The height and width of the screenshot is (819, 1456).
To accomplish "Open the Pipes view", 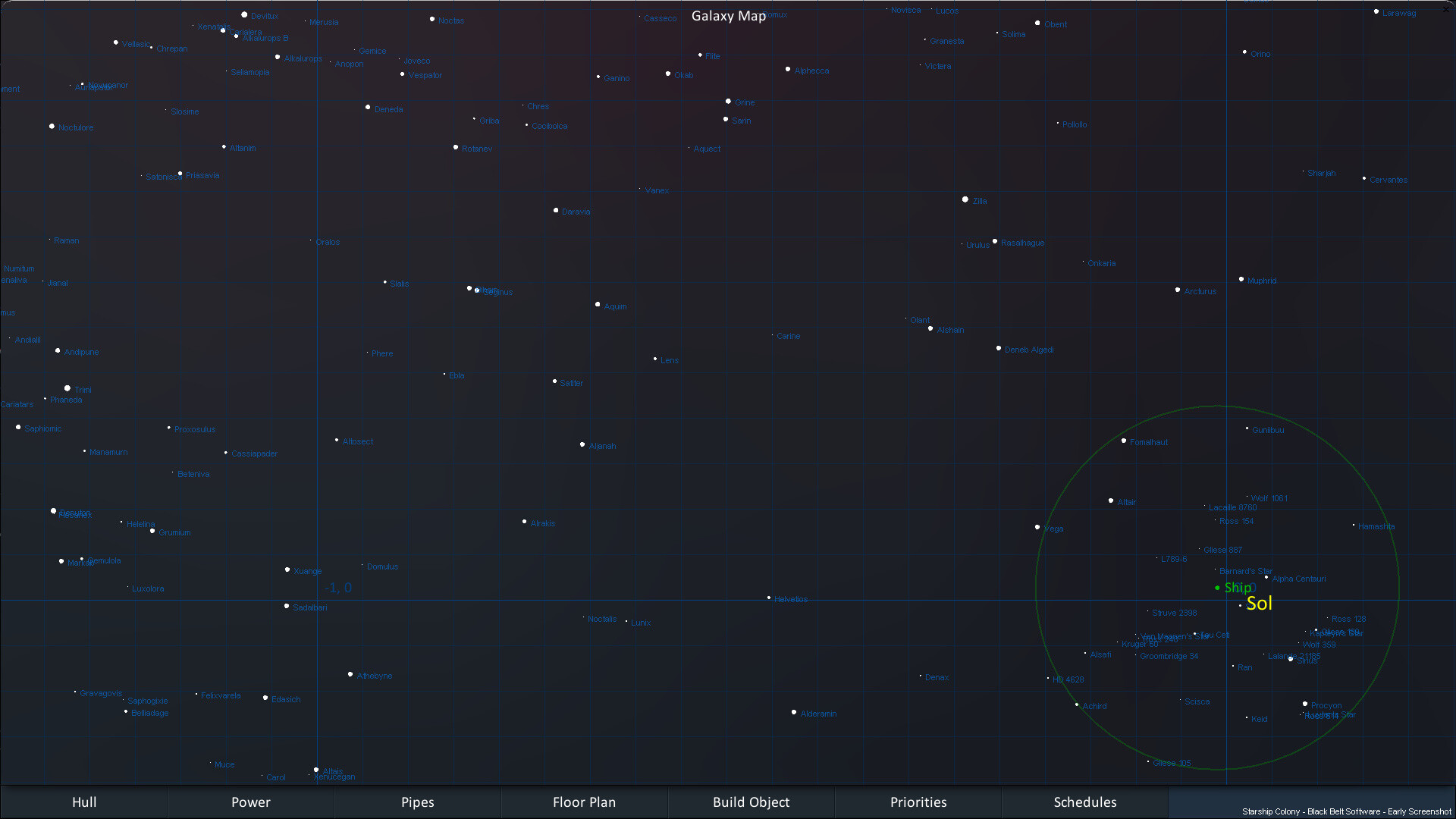I will click(x=417, y=802).
